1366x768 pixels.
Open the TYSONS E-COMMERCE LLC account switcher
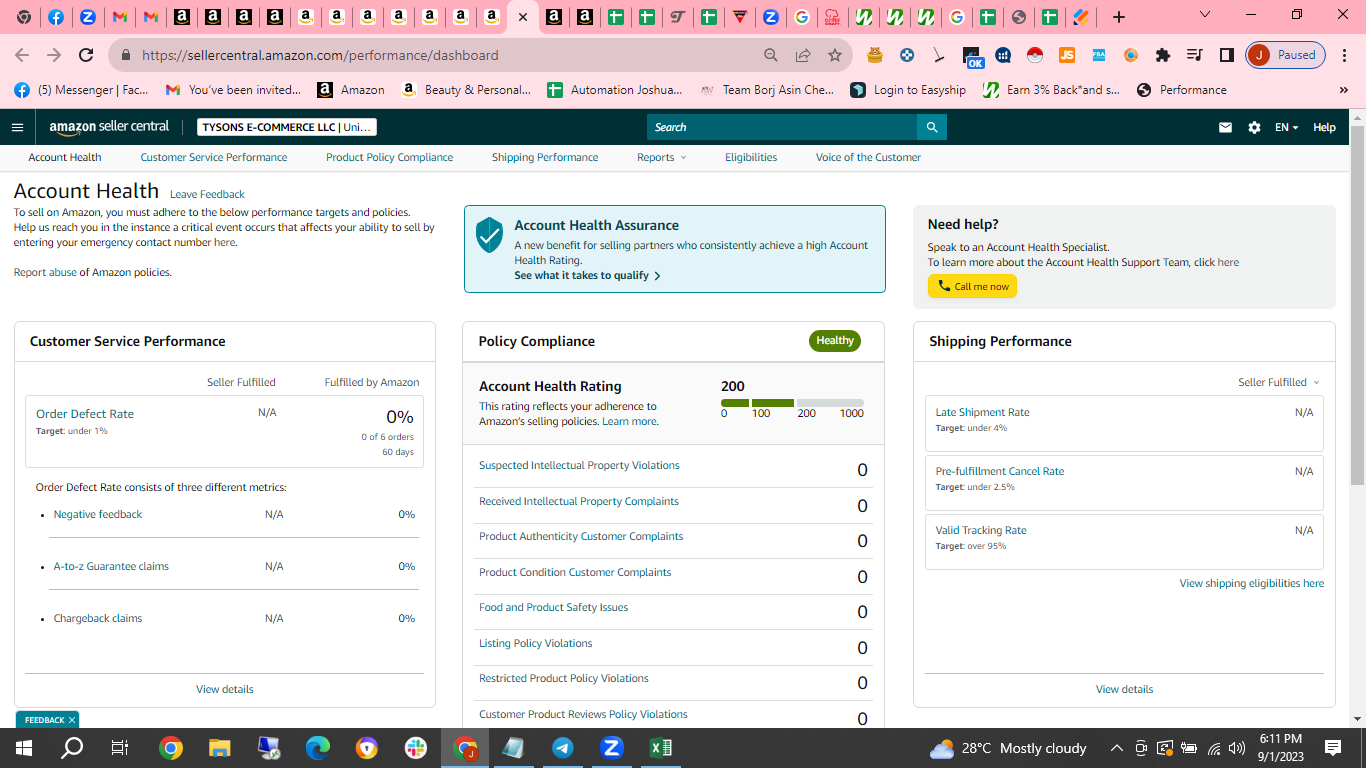[287, 127]
